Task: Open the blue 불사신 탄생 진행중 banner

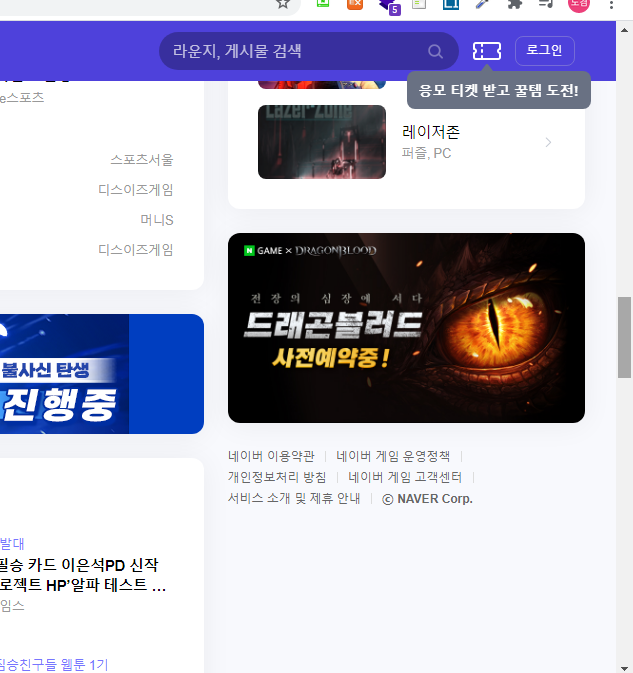Action: pyautogui.click(x=102, y=374)
